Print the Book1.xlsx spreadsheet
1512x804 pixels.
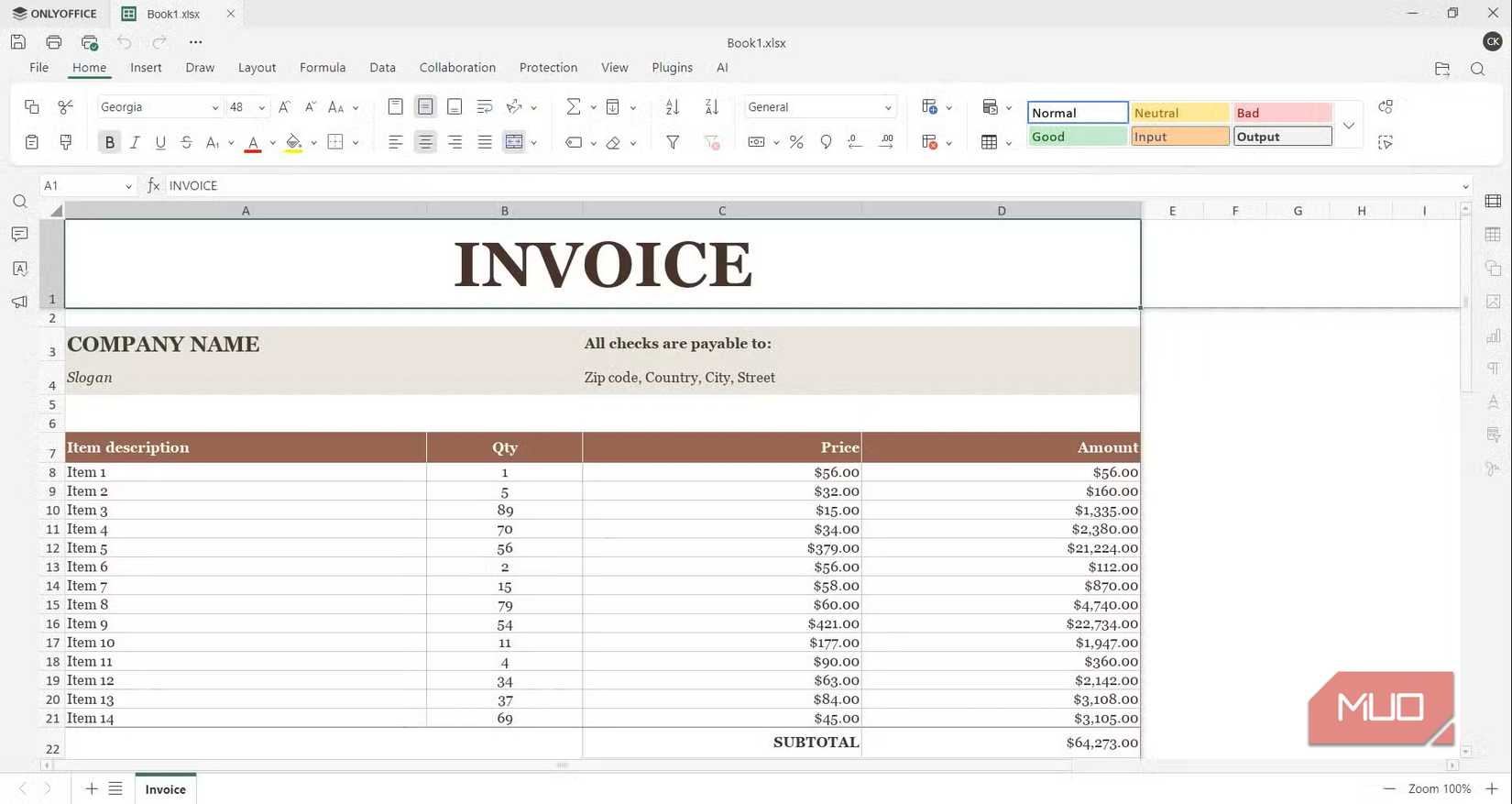coord(54,42)
